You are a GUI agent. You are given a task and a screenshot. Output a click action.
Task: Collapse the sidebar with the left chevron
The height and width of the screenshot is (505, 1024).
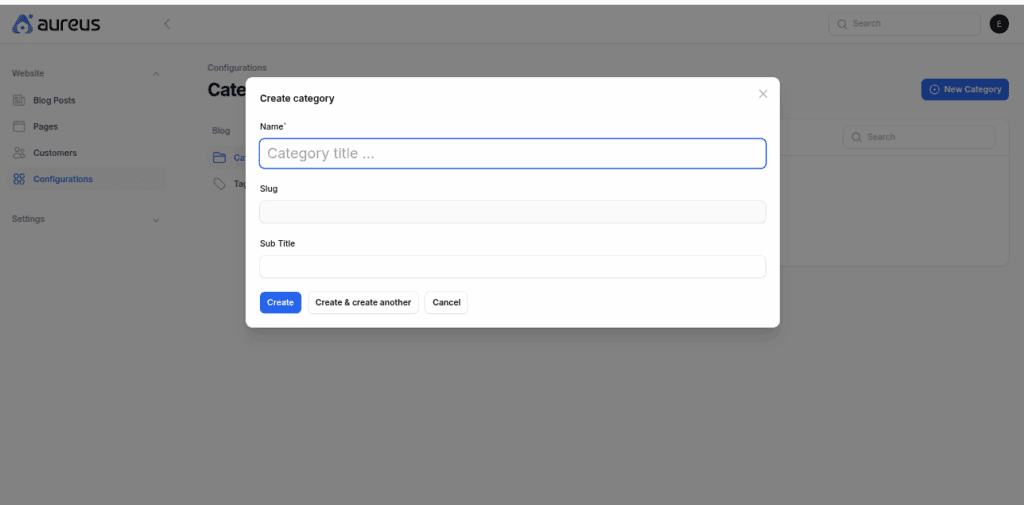point(167,24)
